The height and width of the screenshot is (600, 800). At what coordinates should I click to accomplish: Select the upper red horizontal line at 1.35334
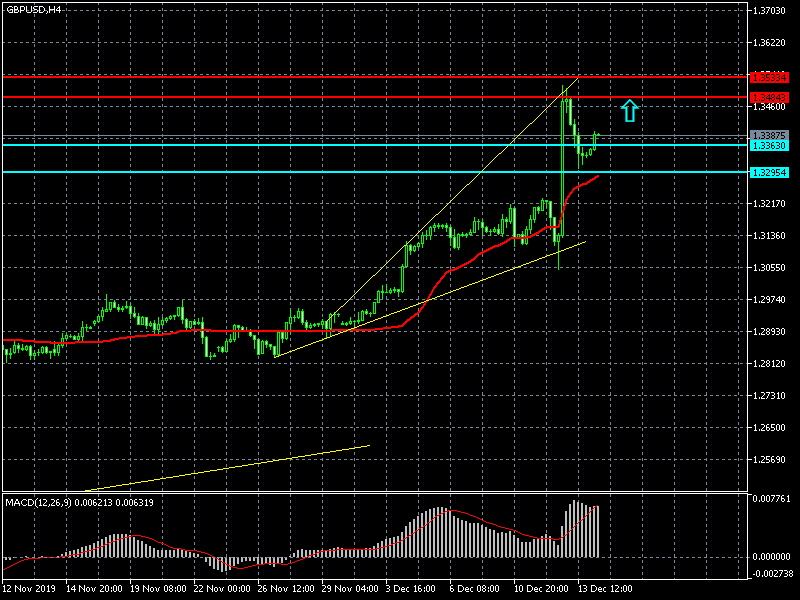[375, 77]
